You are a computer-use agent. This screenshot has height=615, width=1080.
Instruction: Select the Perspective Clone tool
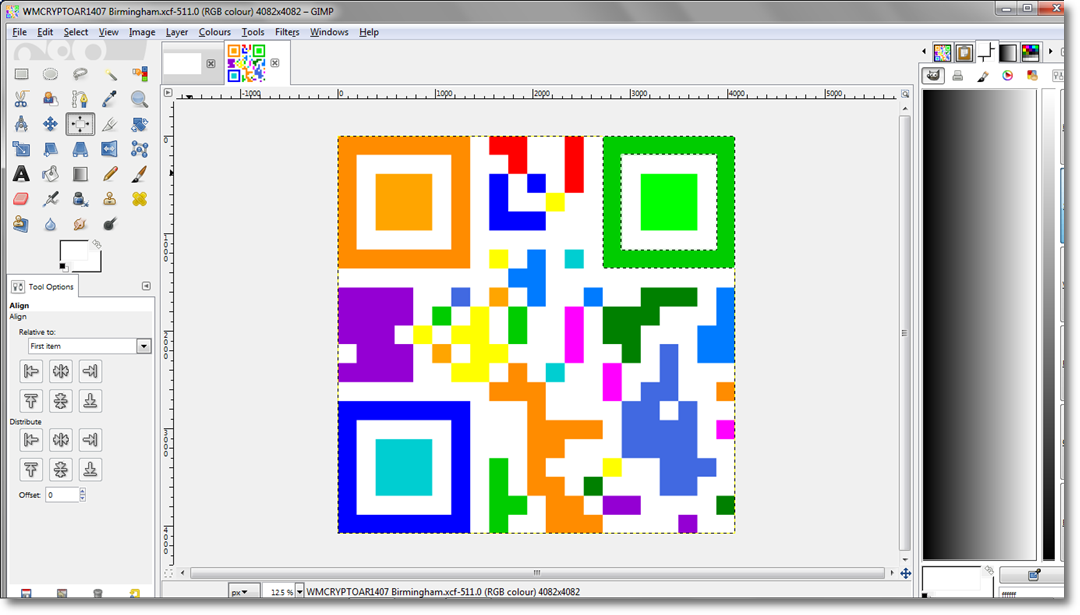click(21, 224)
